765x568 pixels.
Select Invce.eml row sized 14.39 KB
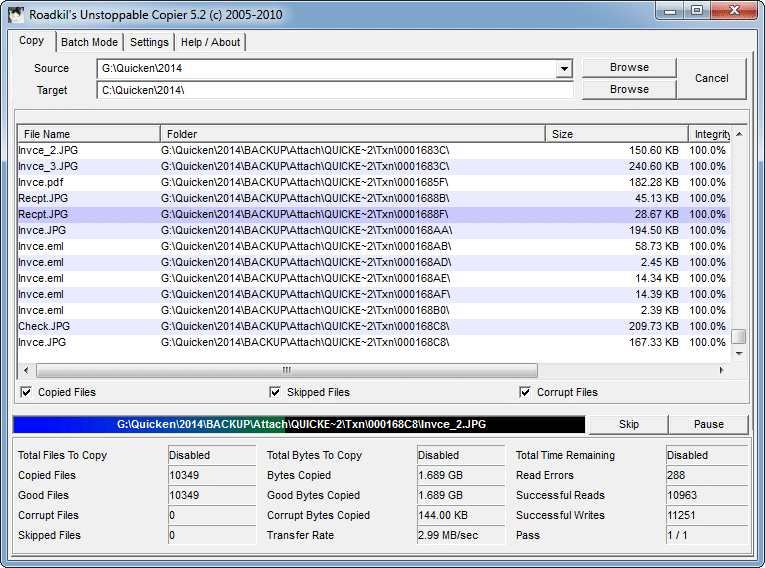[374, 295]
